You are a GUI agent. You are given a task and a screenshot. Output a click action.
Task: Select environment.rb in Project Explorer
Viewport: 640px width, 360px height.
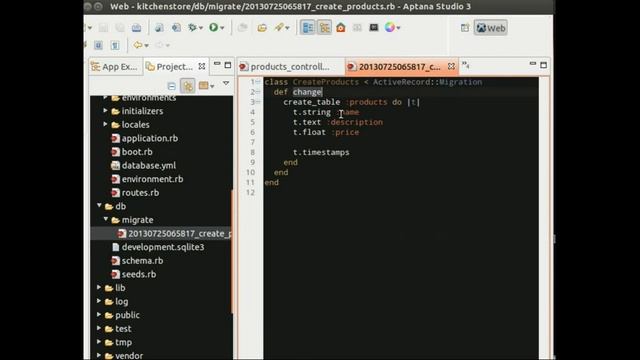(x=152, y=179)
